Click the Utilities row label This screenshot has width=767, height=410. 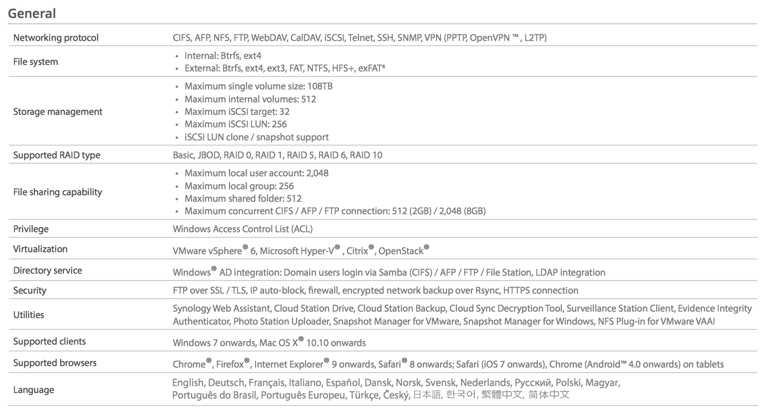(x=28, y=315)
